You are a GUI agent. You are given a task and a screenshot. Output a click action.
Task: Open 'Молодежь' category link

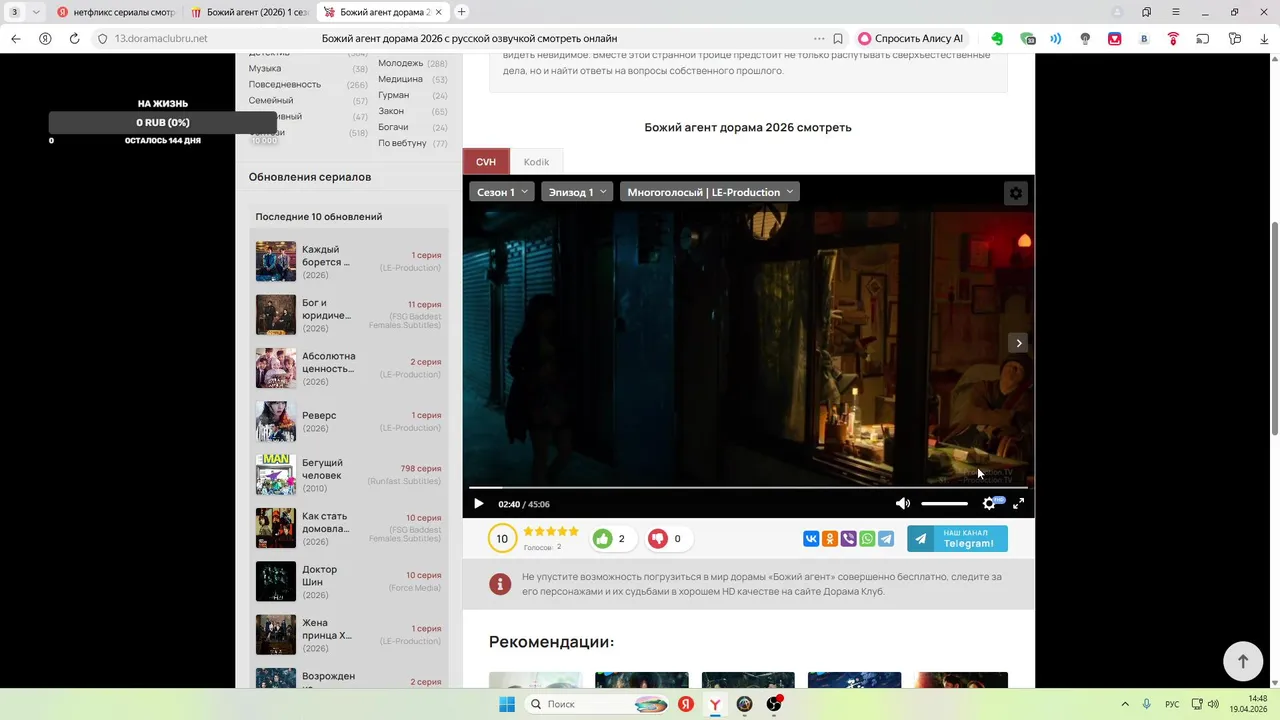pyautogui.click(x=400, y=63)
